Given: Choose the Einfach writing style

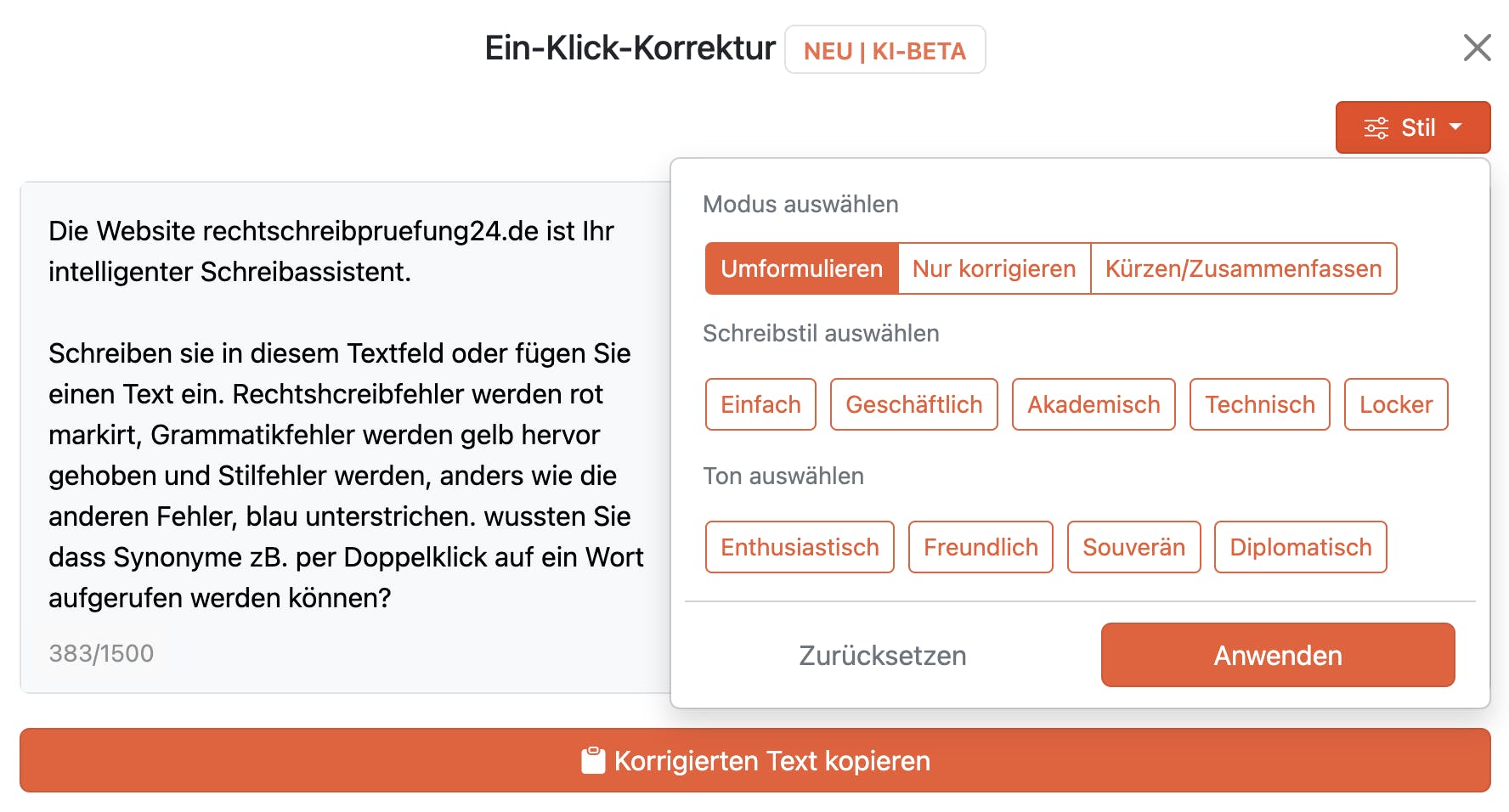Looking at the screenshot, I should coord(760,404).
